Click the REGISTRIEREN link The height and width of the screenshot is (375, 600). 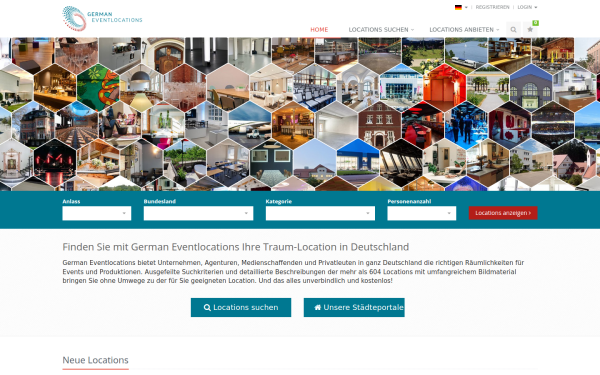pos(492,7)
